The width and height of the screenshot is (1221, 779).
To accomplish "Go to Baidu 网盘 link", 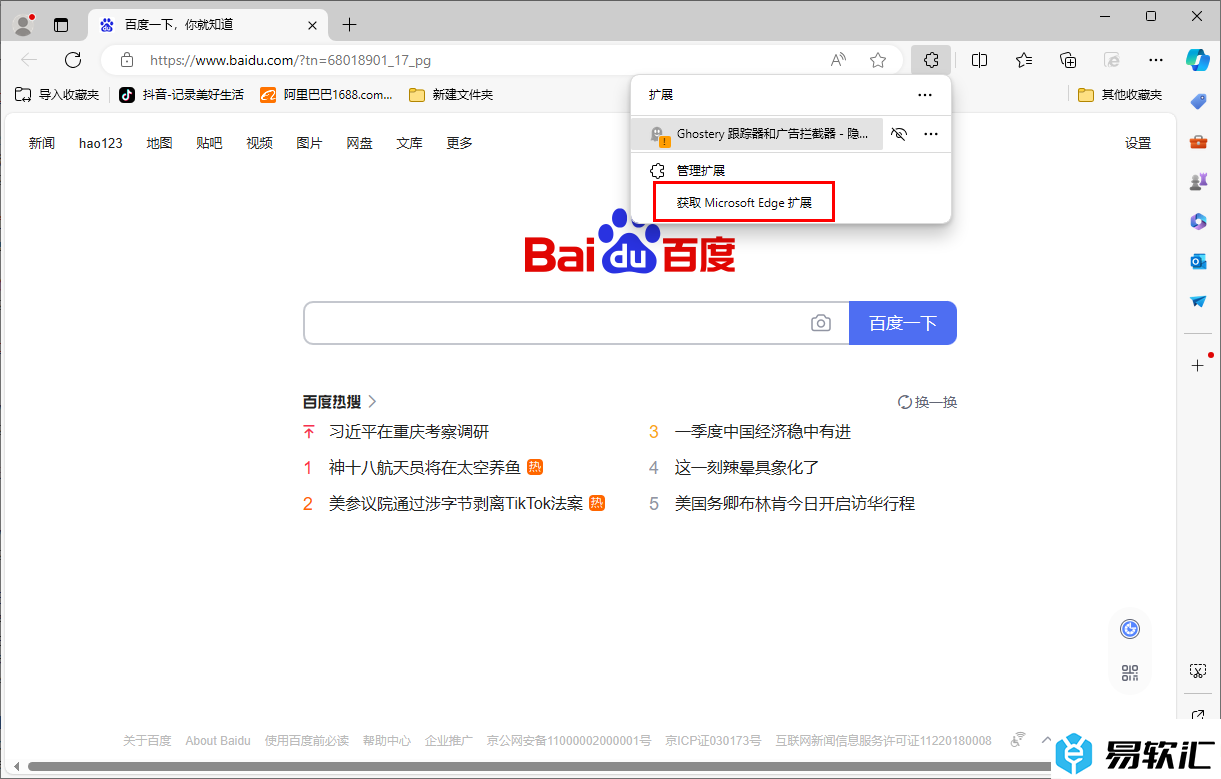I will click(359, 143).
